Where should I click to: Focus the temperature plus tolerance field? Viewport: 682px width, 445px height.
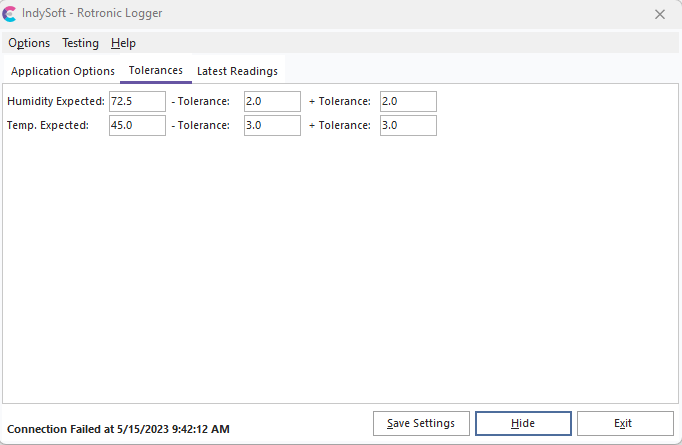tap(408, 125)
